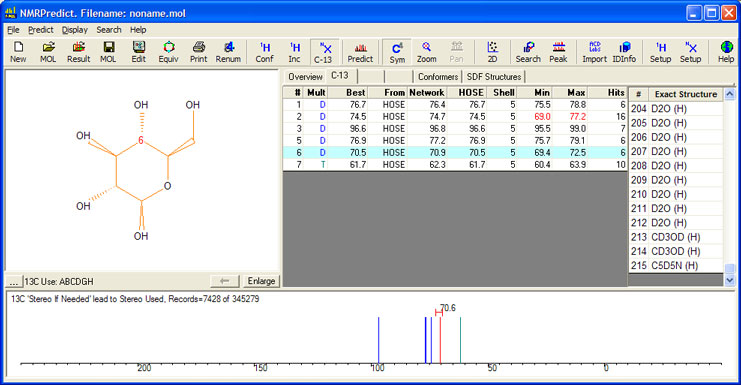This screenshot has height=385, width=741.
Task: Select structure entry 209 D2O (H)
Action: click(676, 180)
